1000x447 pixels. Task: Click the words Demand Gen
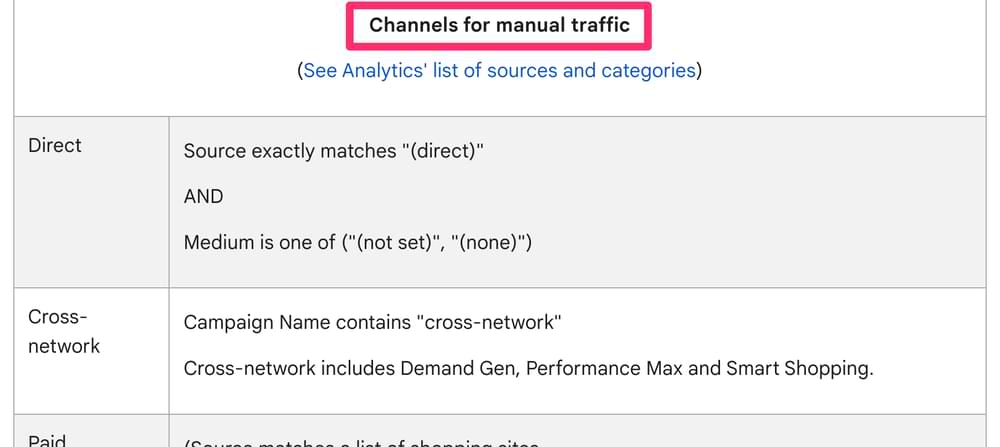[x=459, y=369]
